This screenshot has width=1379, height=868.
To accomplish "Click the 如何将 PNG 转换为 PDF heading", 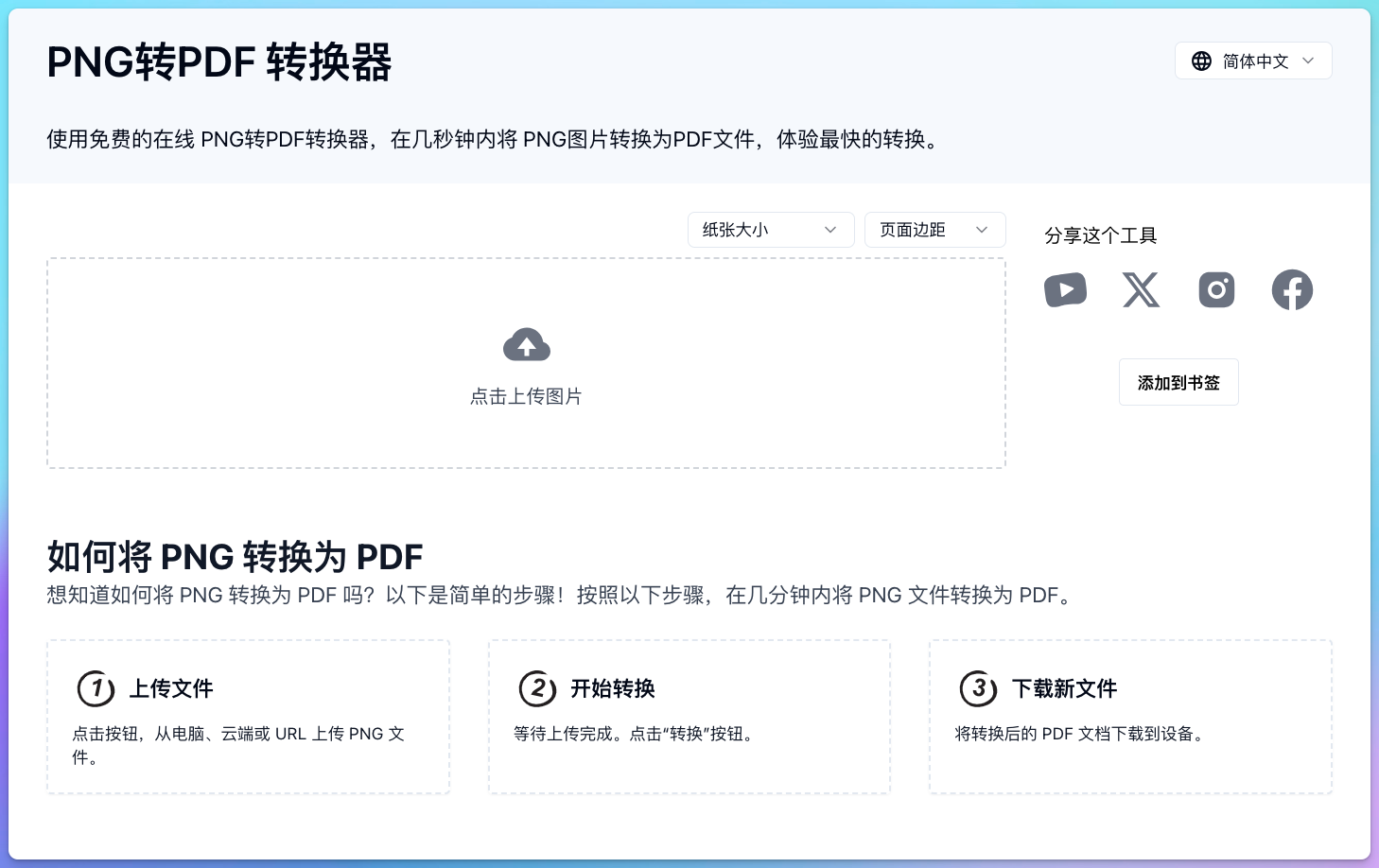I will point(235,557).
